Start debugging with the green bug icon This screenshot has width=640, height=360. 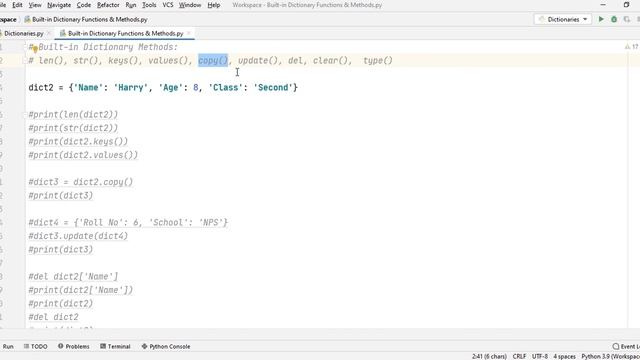click(614, 19)
